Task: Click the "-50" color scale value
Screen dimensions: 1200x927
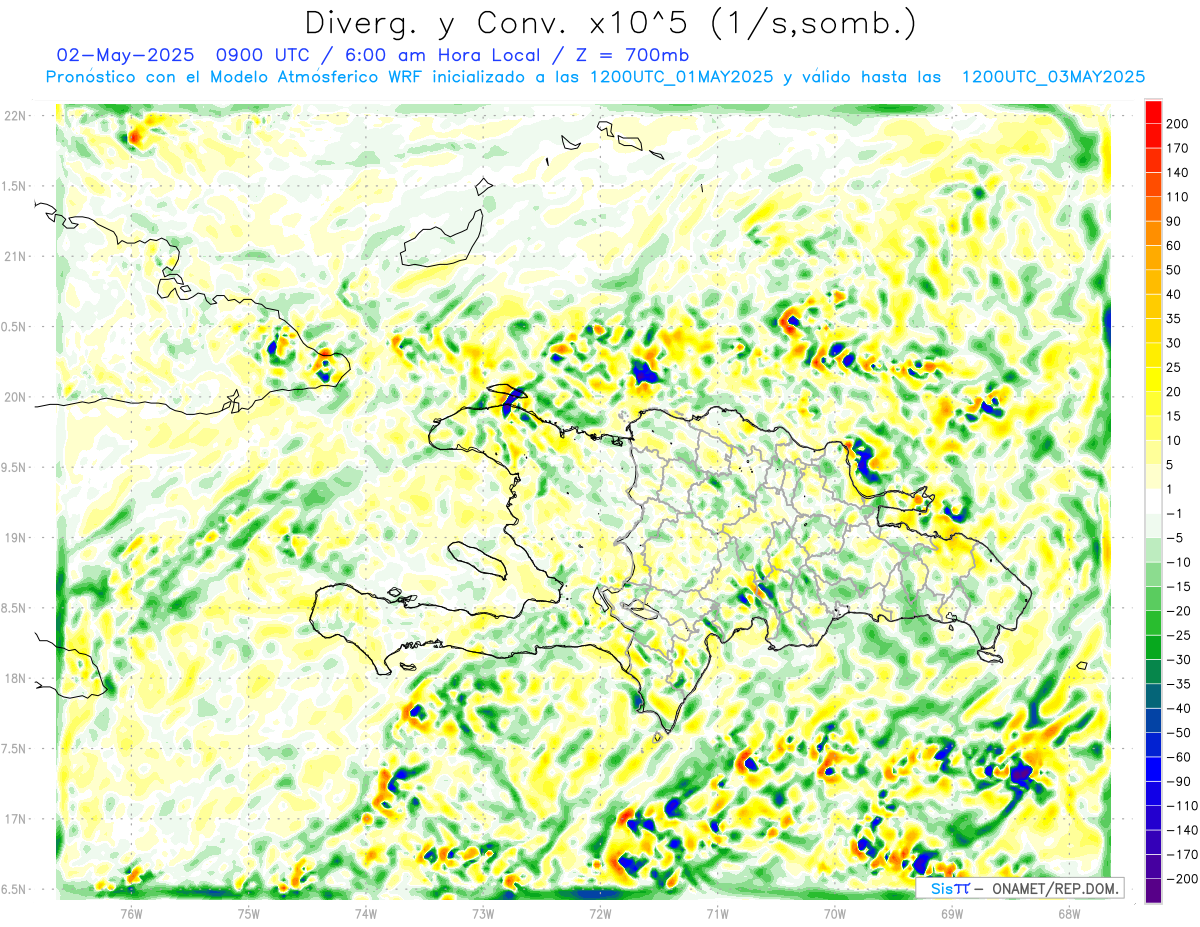Action: point(1178,733)
